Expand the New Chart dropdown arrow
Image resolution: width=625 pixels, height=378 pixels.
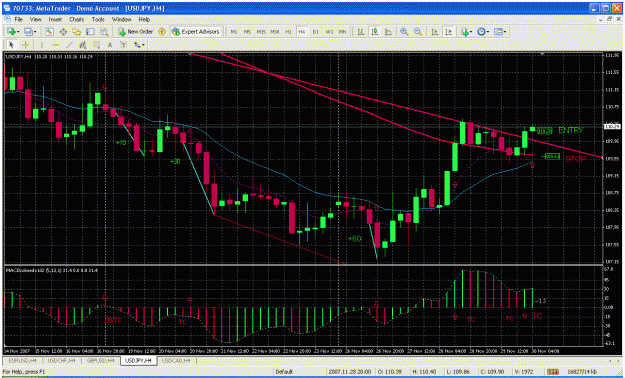(18, 32)
